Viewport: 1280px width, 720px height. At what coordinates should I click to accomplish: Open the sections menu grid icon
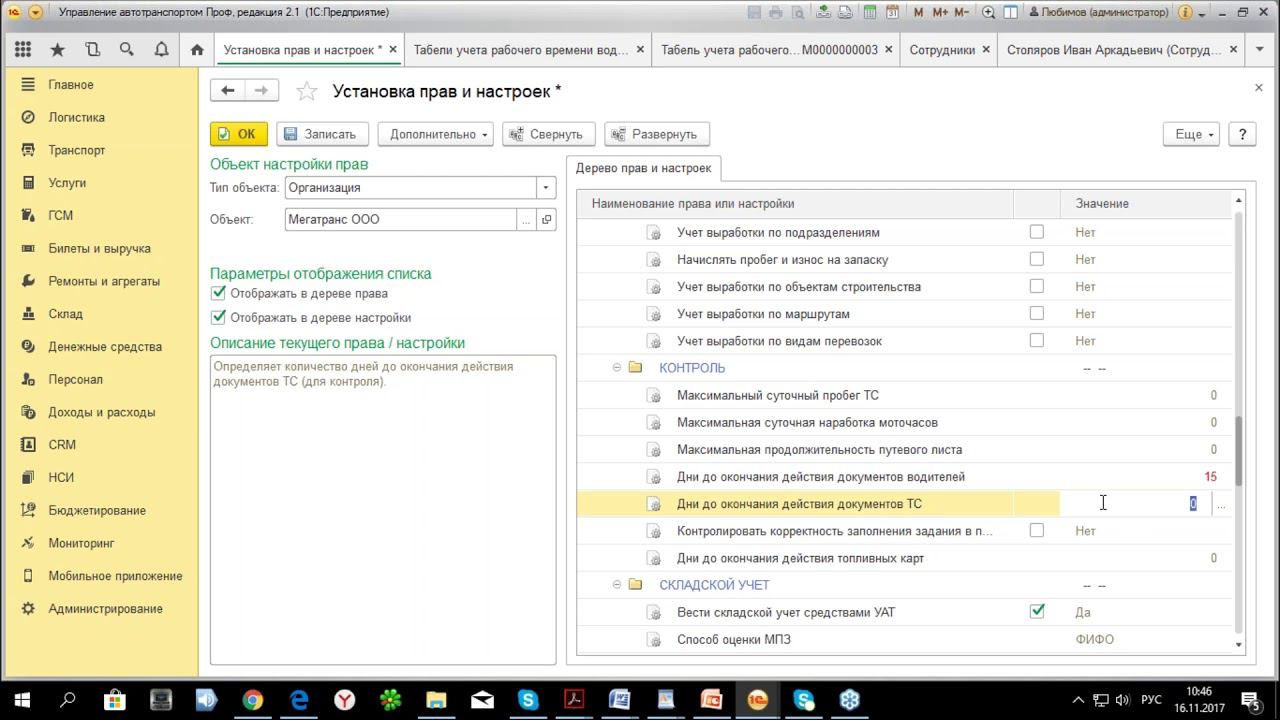coord(23,50)
